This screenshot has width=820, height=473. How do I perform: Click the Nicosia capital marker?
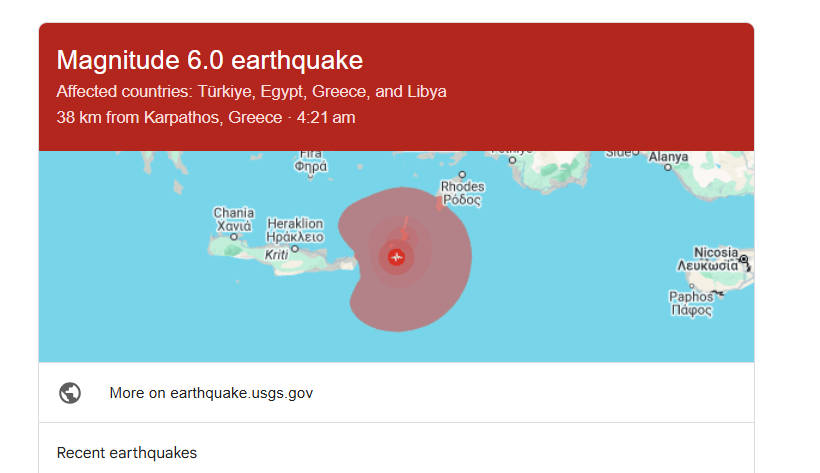click(x=744, y=260)
